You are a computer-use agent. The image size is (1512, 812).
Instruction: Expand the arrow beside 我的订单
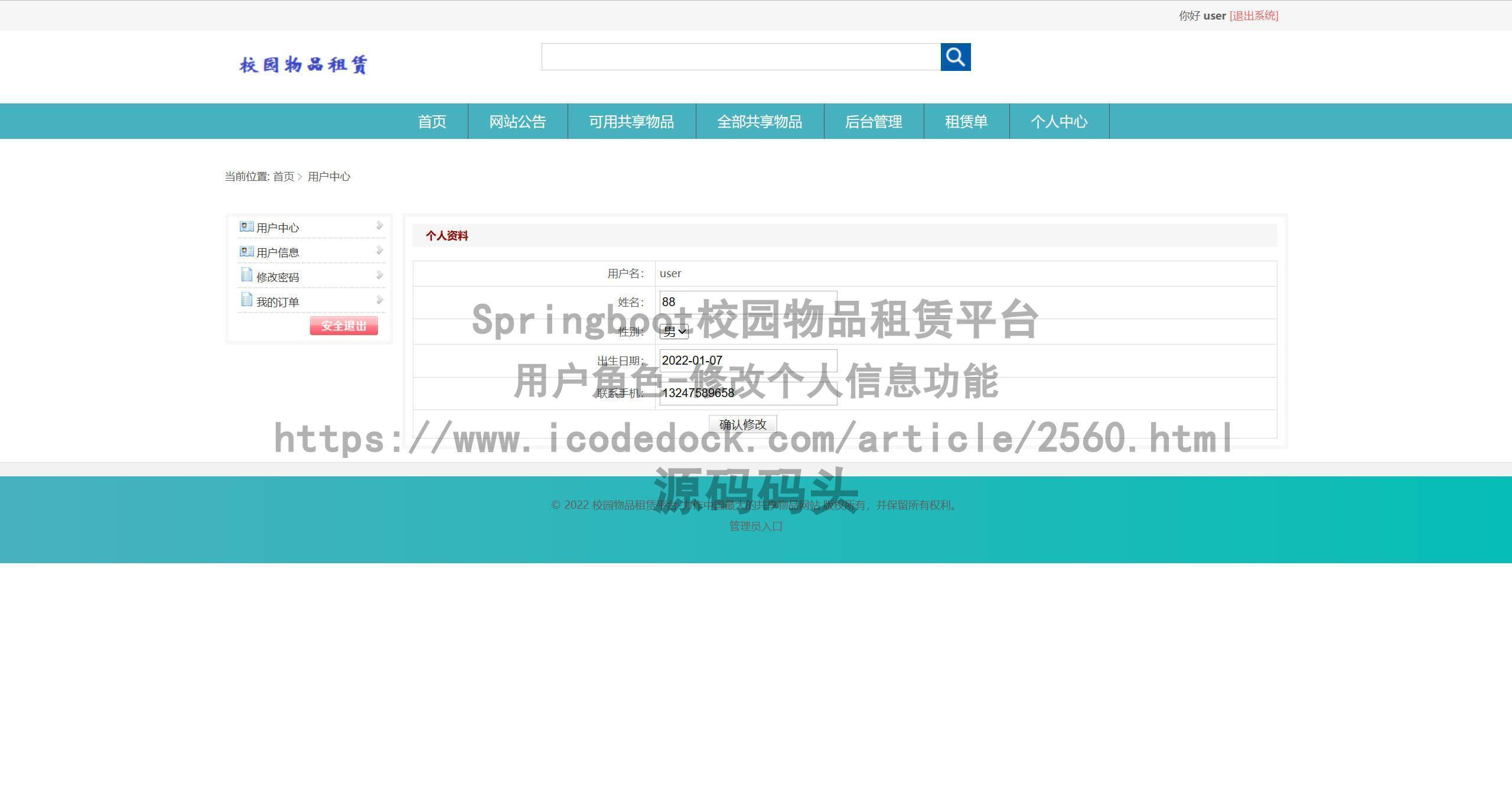coord(380,300)
